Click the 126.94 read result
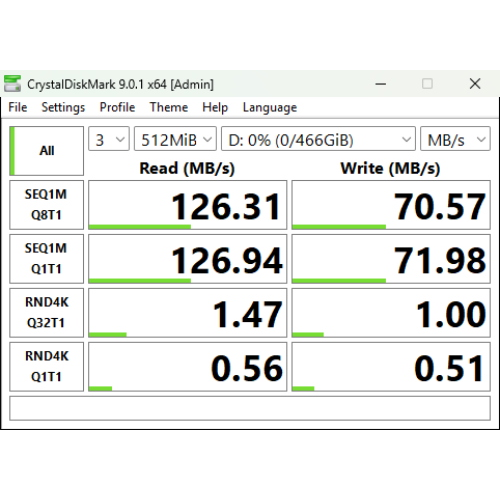The image size is (500, 500). (x=187, y=259)
